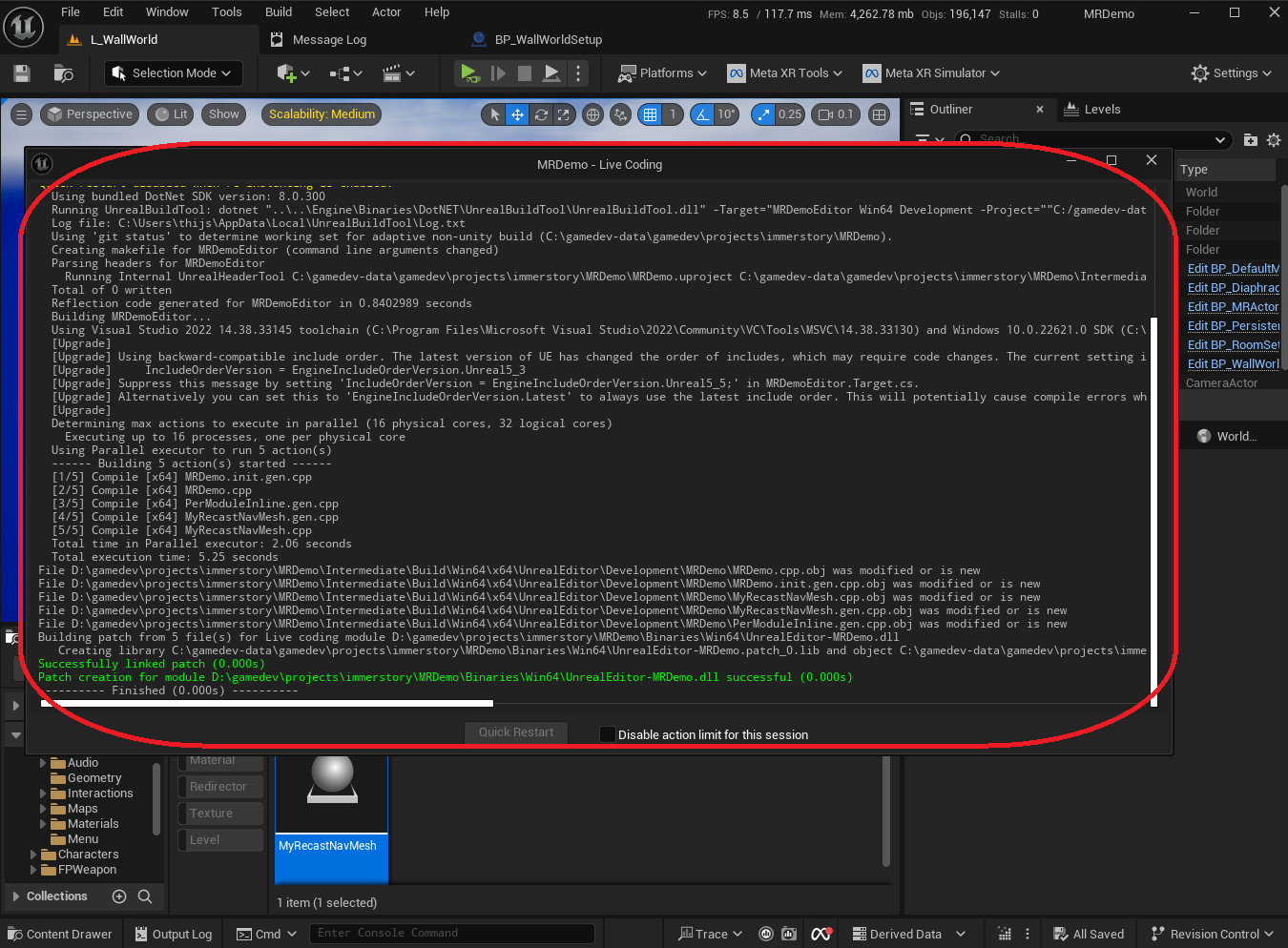The height and width of the screenshot is (948, 1288).
Task: Click the Enter Console Command field
Action: pos(452,934)
